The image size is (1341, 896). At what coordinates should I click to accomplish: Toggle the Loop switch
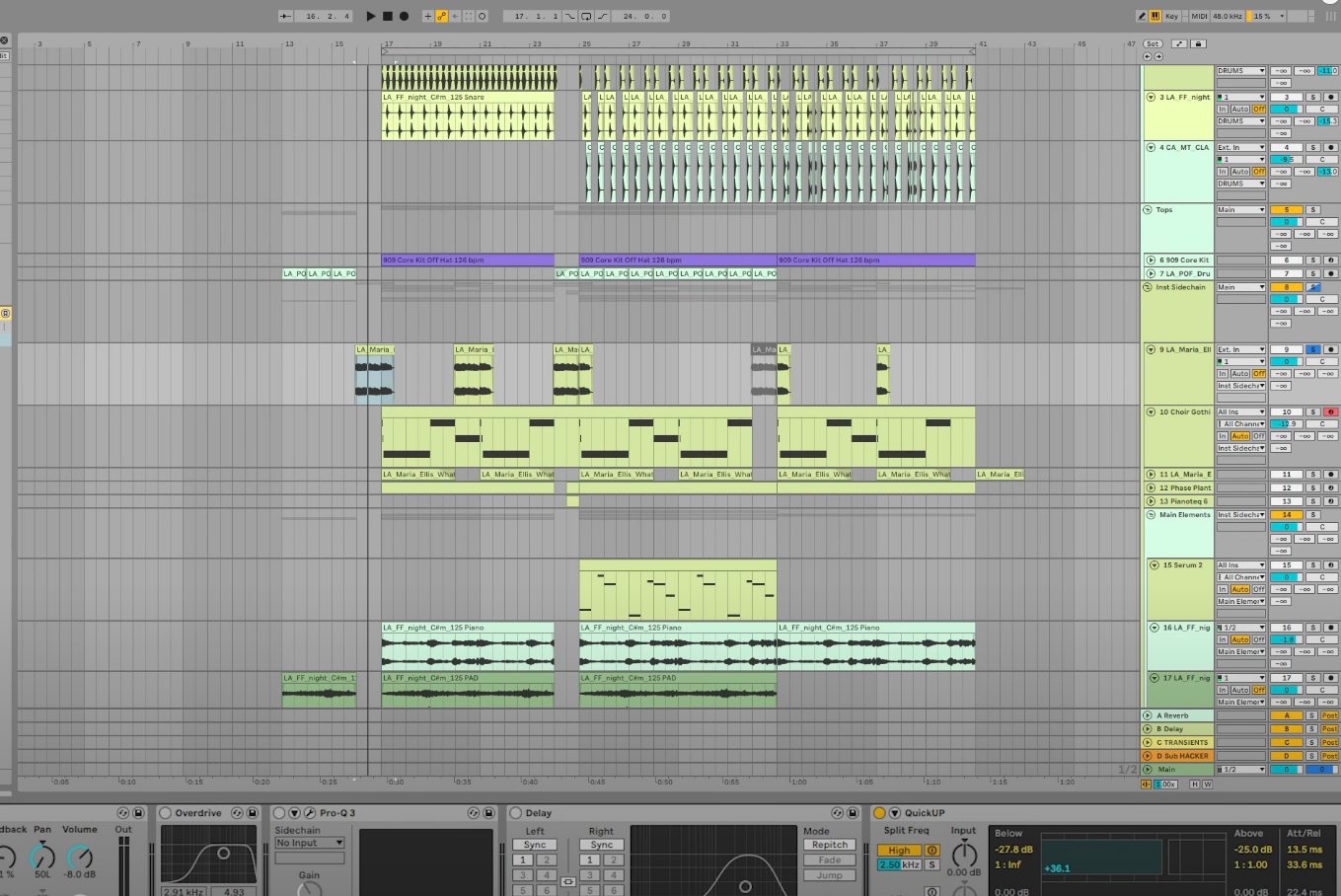(586, 16)
